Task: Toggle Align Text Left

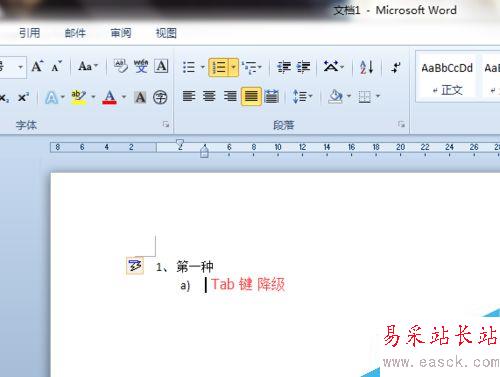Action: click(x=189, y=96)
